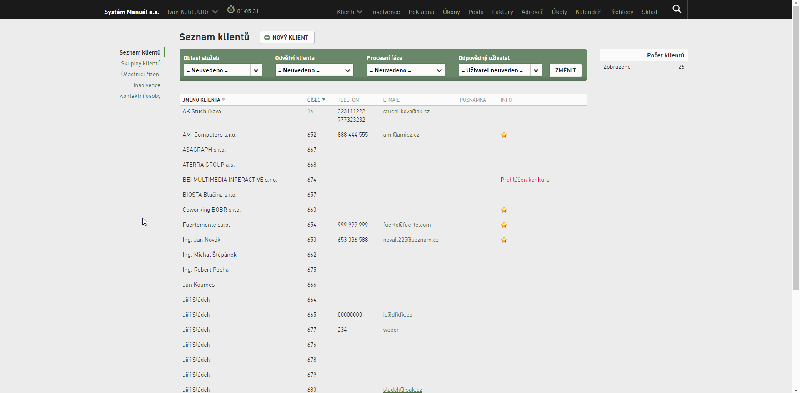Select Skupiny klientů in left sidebar
The height and width of the screenshot is (393, 800).
tap(140, 64)
